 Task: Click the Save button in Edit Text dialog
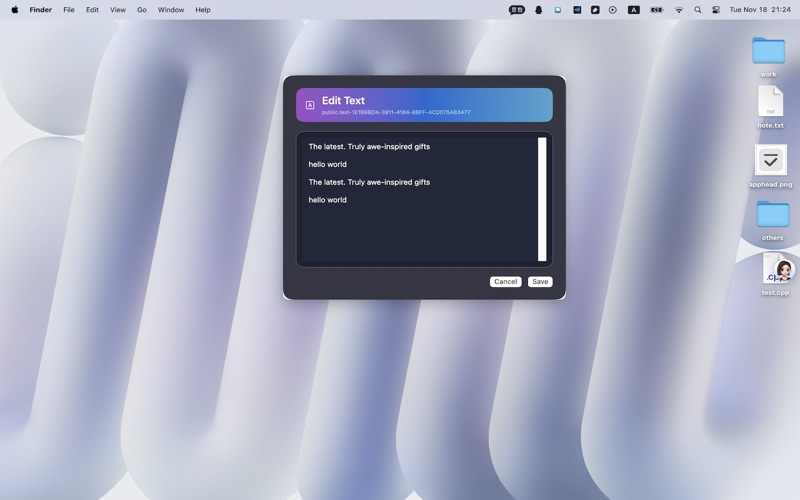point(540,282)
